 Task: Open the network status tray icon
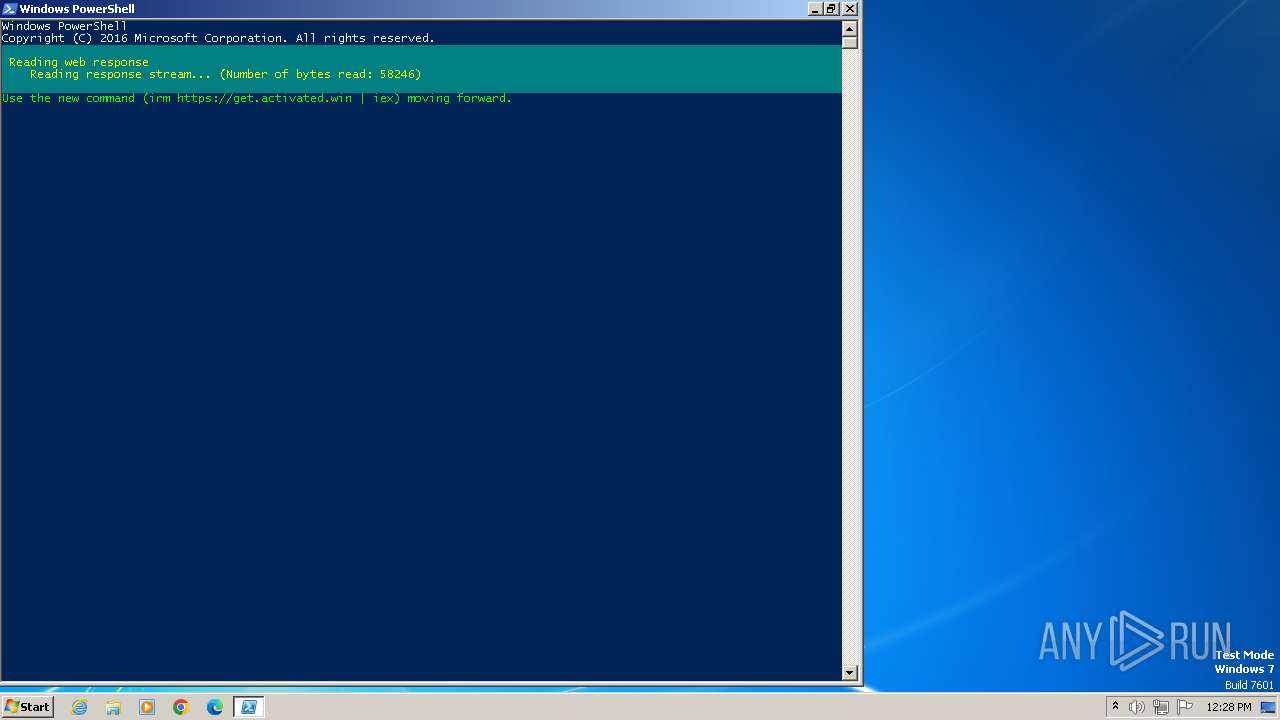[1161, 707]
